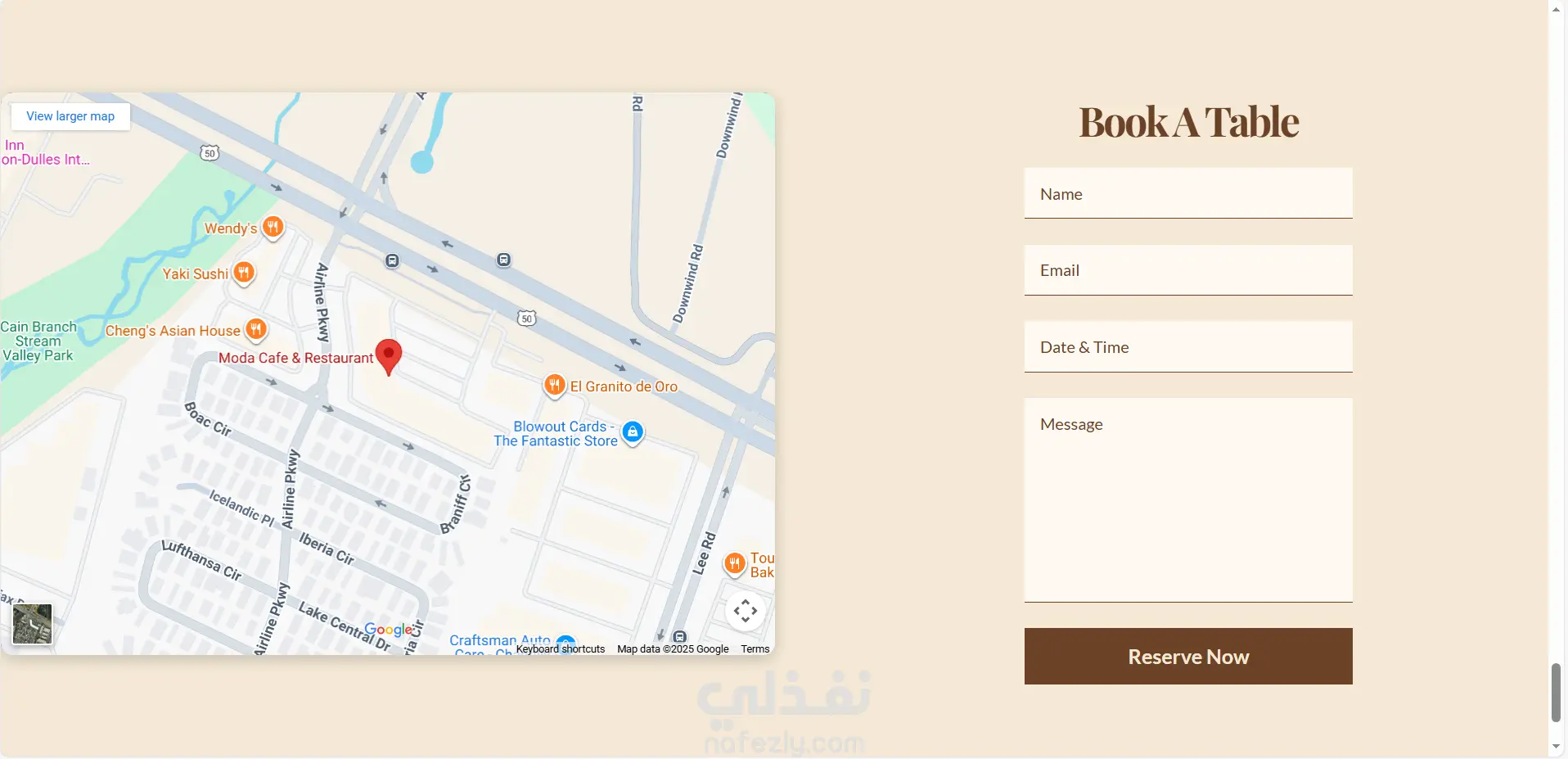Click the Wendy's restaurant map pin
The height and width of the screenshot is (759, 1568).
pos(273,227)
